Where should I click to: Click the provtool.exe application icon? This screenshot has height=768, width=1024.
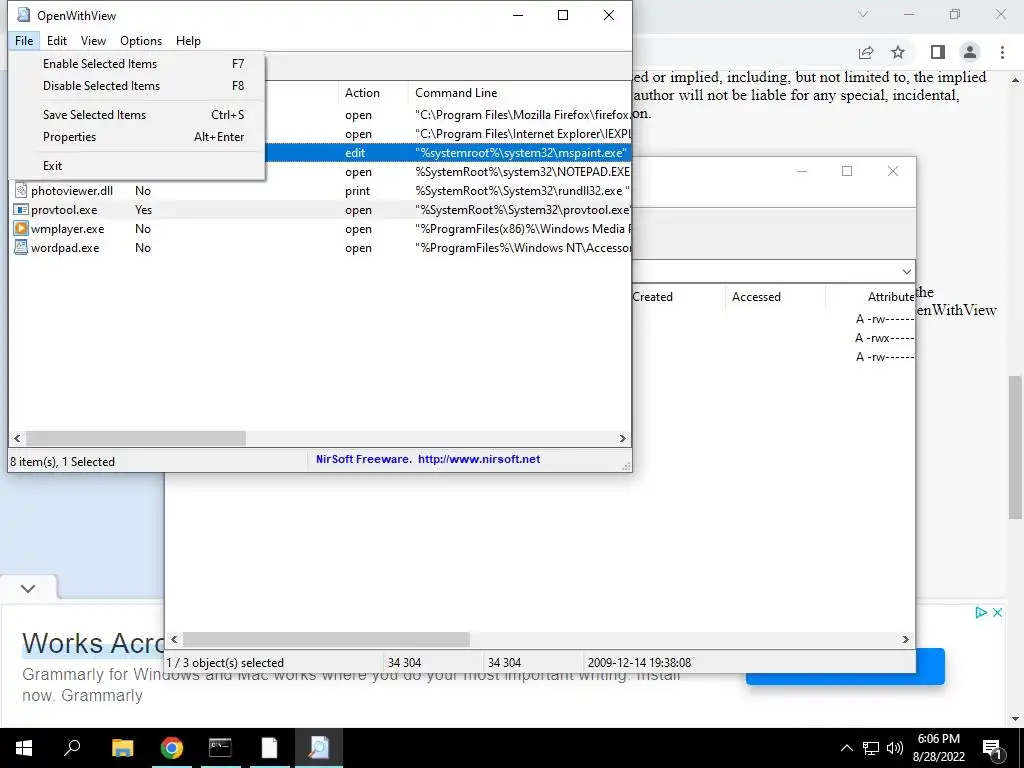[x=21, y=210]
